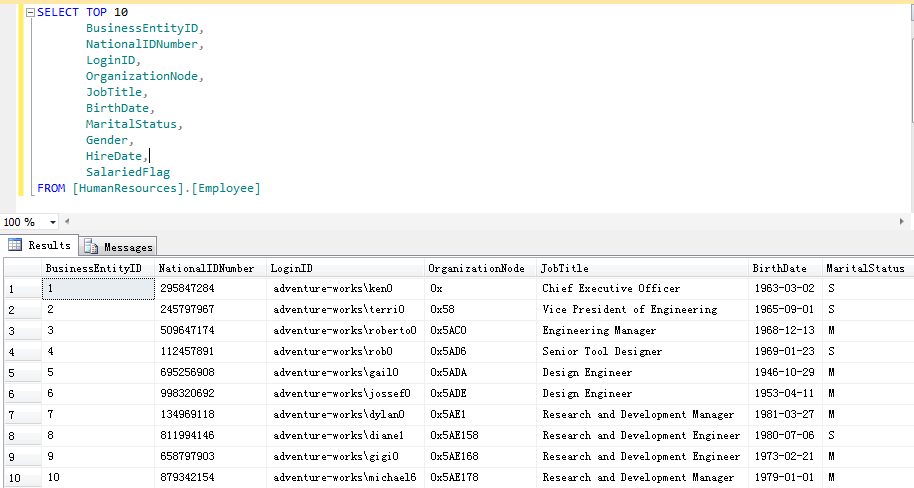Click LoginID cell adventure-works\jossef0
914x488 pixels.
pos(346,394)
